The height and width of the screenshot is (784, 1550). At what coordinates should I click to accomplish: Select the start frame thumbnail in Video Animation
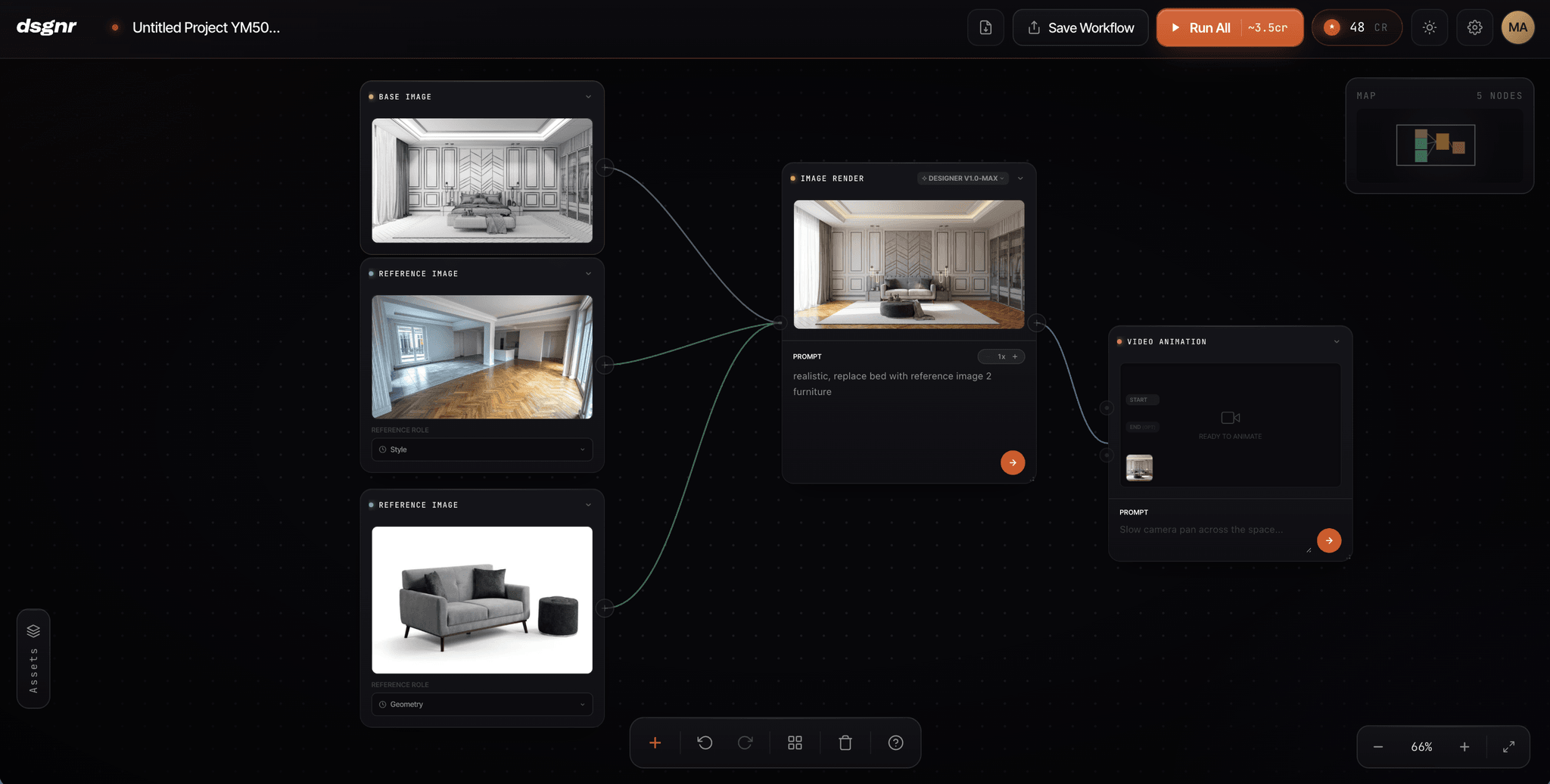click(1139, 468)
